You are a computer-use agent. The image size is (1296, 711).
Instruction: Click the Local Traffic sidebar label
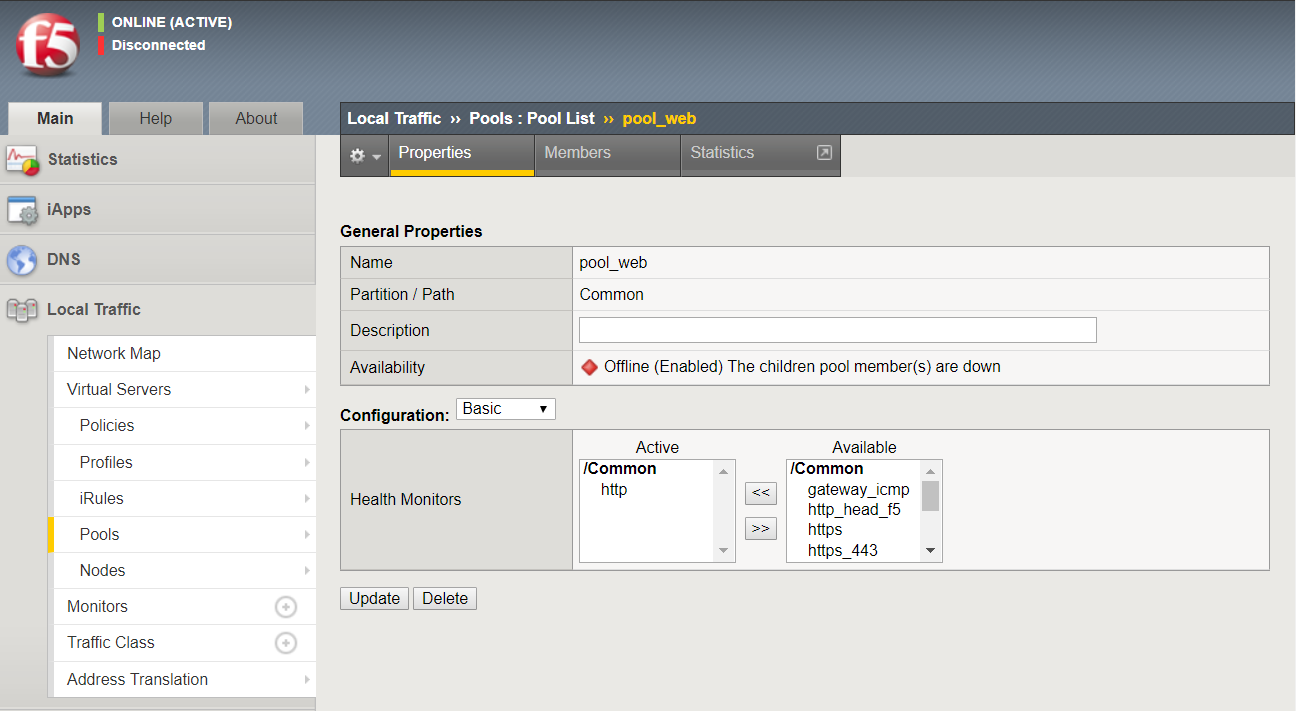pos(94,310)
